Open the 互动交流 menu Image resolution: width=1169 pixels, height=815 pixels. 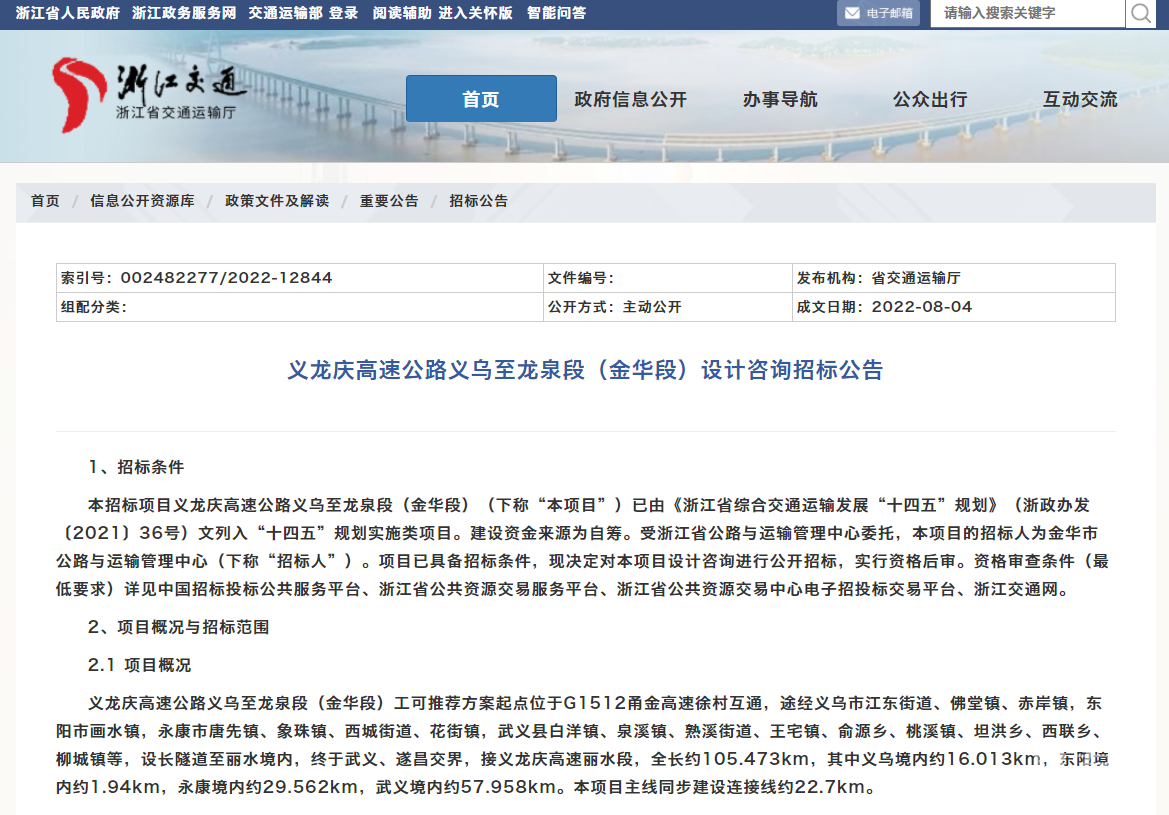[1080, 99]
